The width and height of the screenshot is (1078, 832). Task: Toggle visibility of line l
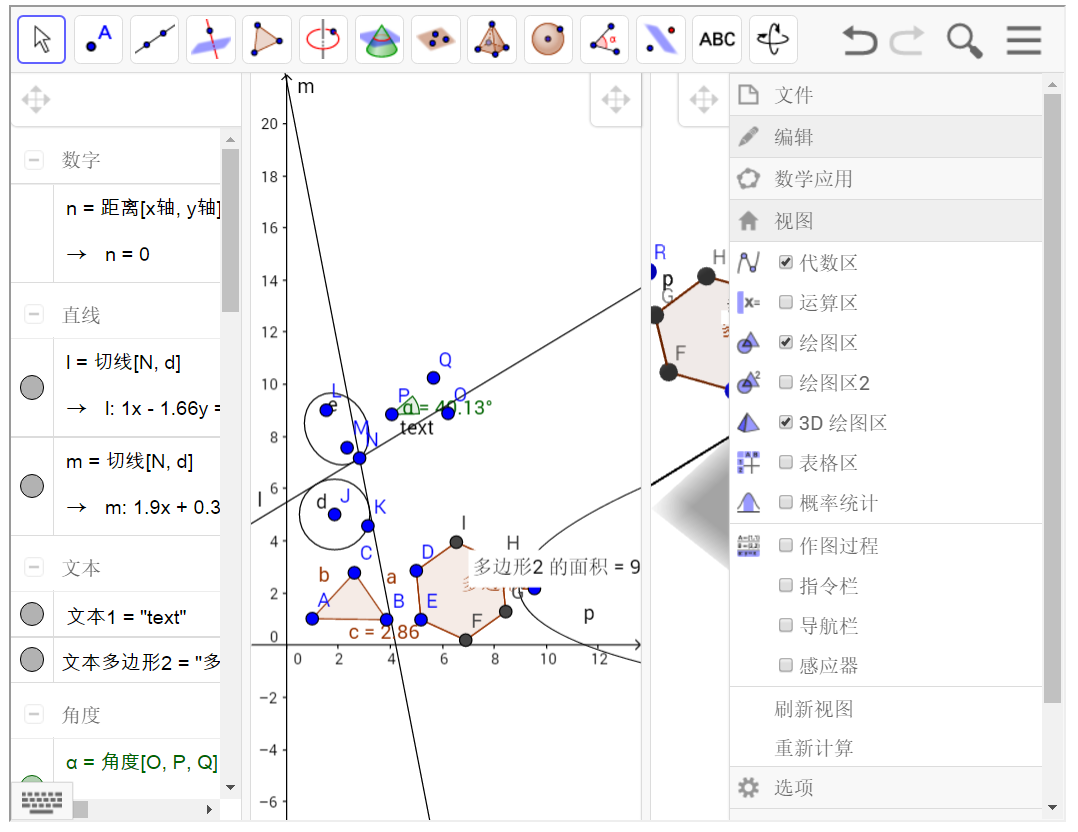[32, 387]
